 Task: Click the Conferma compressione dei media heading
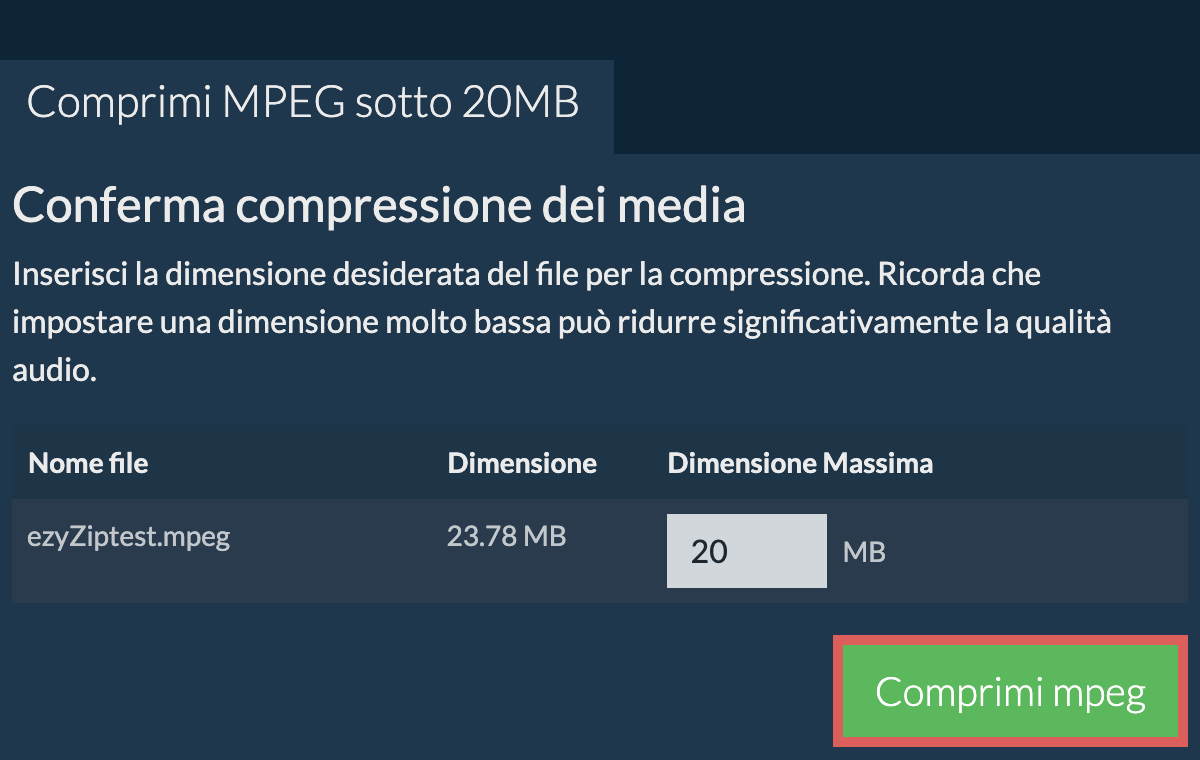(378, 207)
